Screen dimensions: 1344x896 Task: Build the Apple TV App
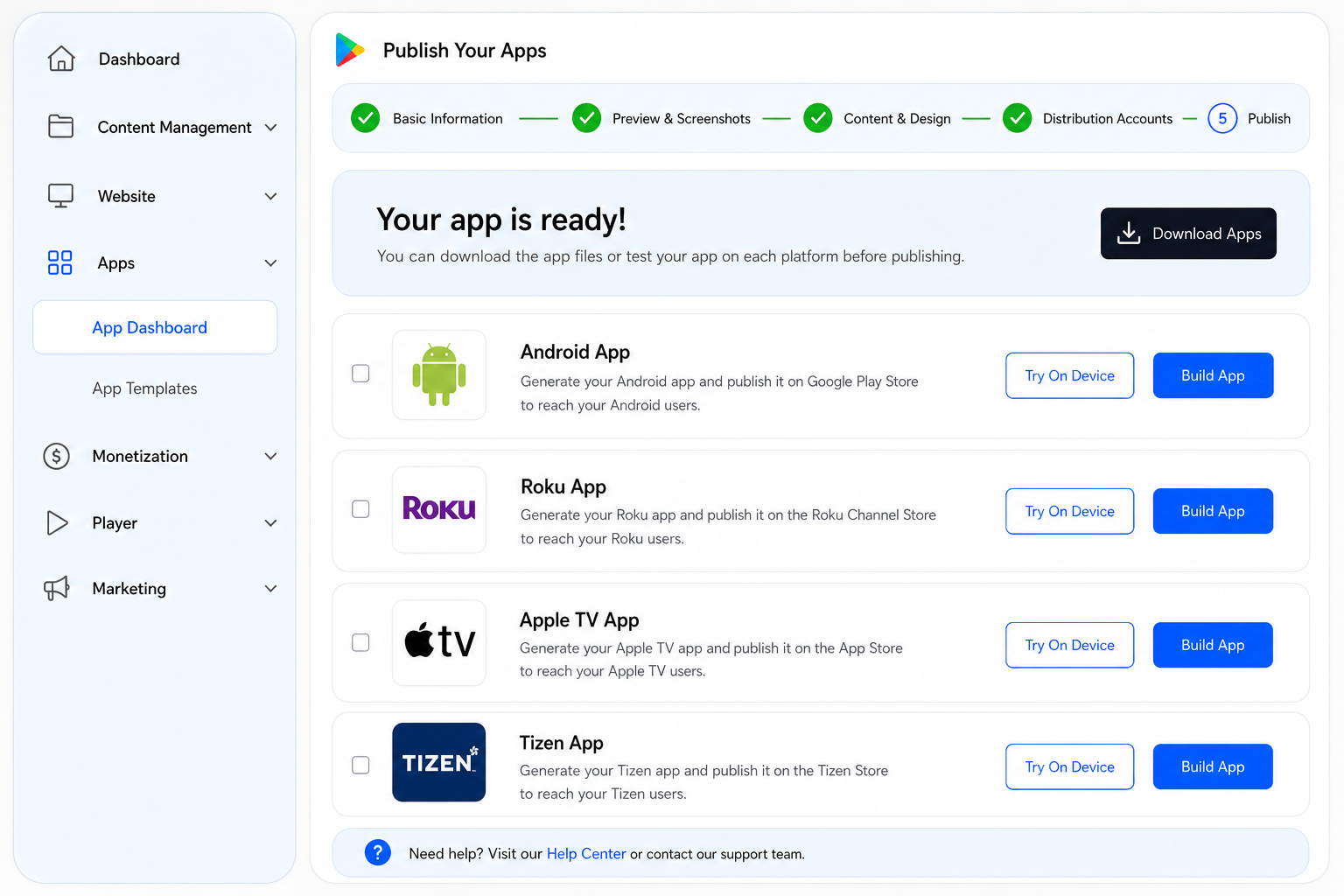1213,645
